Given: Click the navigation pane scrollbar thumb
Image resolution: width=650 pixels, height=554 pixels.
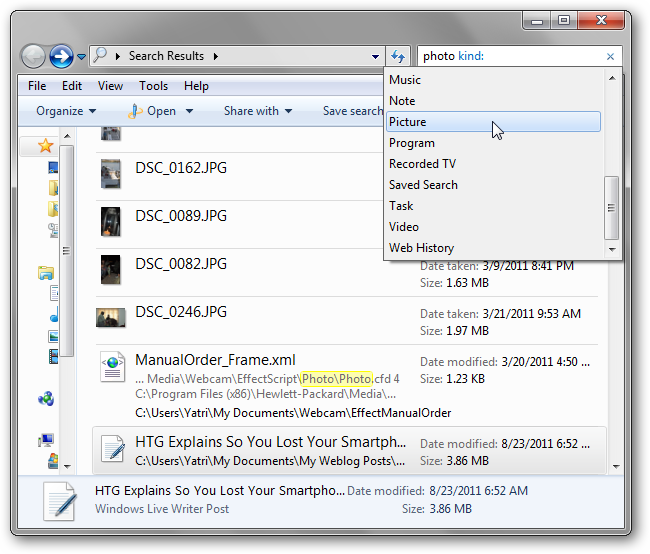Looking at the screenshot, I should click(66, 251).
